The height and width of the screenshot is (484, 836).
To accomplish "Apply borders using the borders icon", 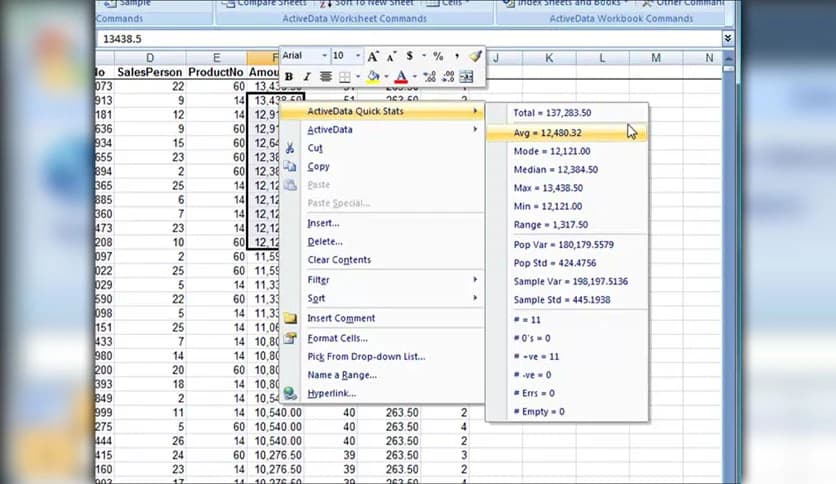I will click(x=345, y=77).
